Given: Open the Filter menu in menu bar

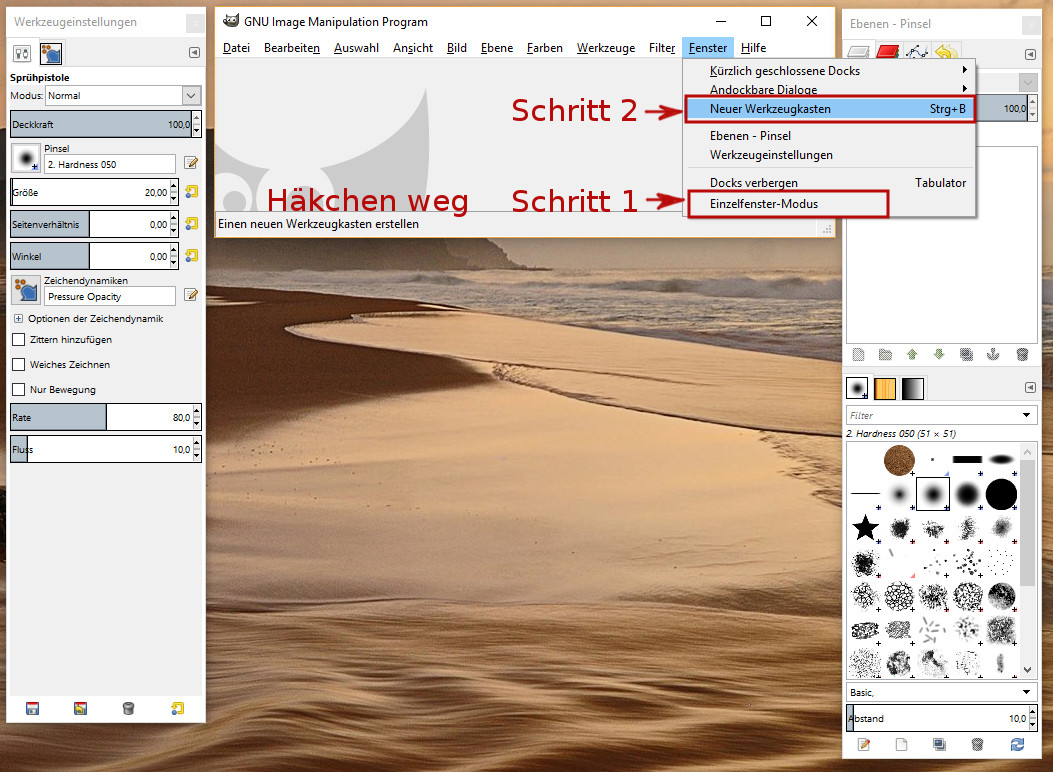Looking at the screenshot, I should click(662, 48).
